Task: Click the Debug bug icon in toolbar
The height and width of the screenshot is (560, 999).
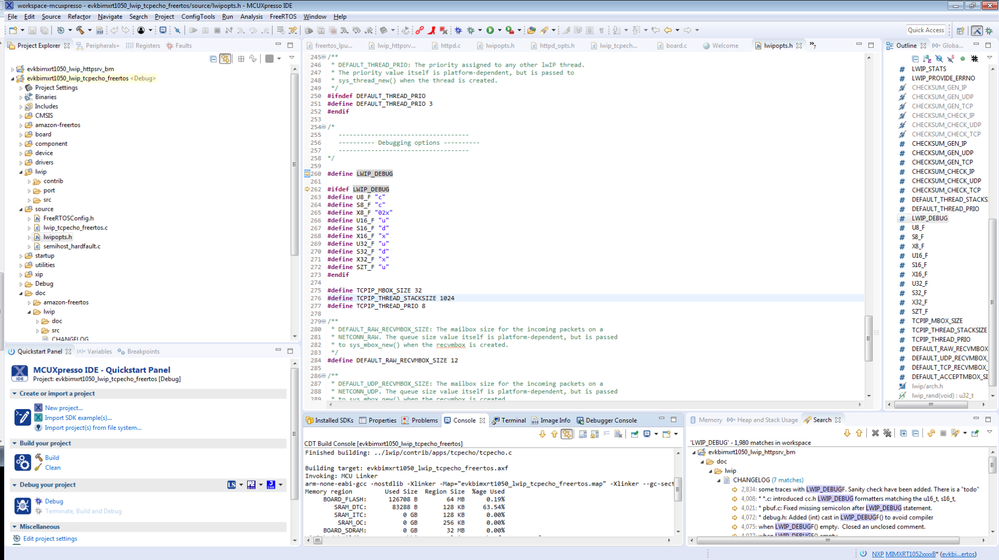Action: tap(470, 30)
